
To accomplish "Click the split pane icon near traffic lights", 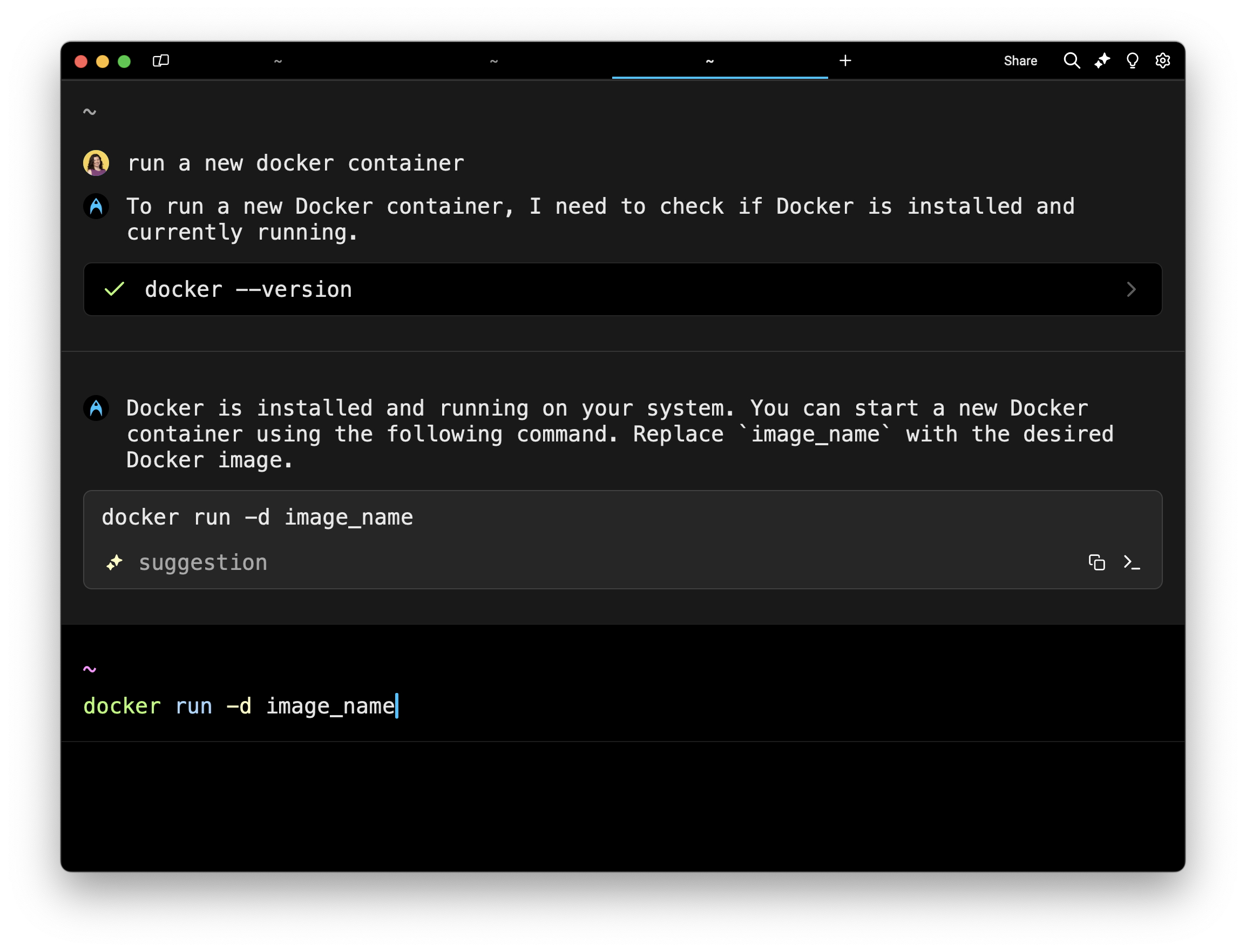I will 160,60.
